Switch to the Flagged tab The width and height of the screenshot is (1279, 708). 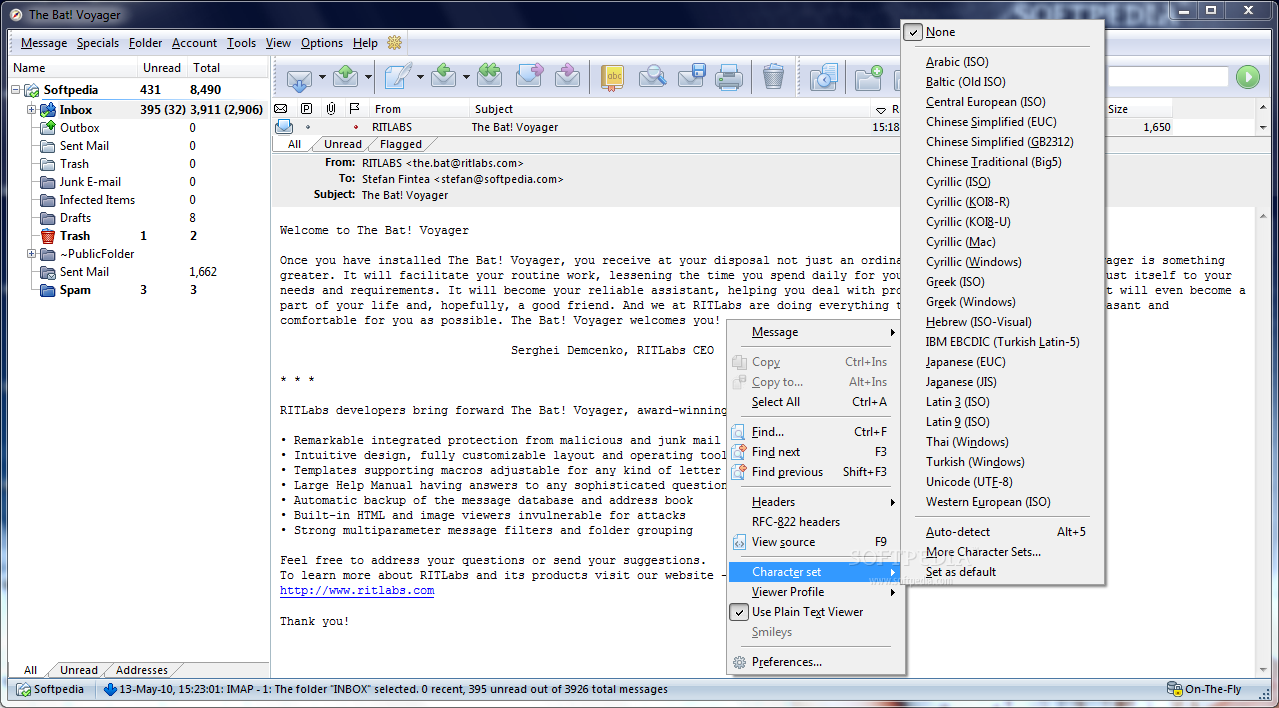point(401,144)
